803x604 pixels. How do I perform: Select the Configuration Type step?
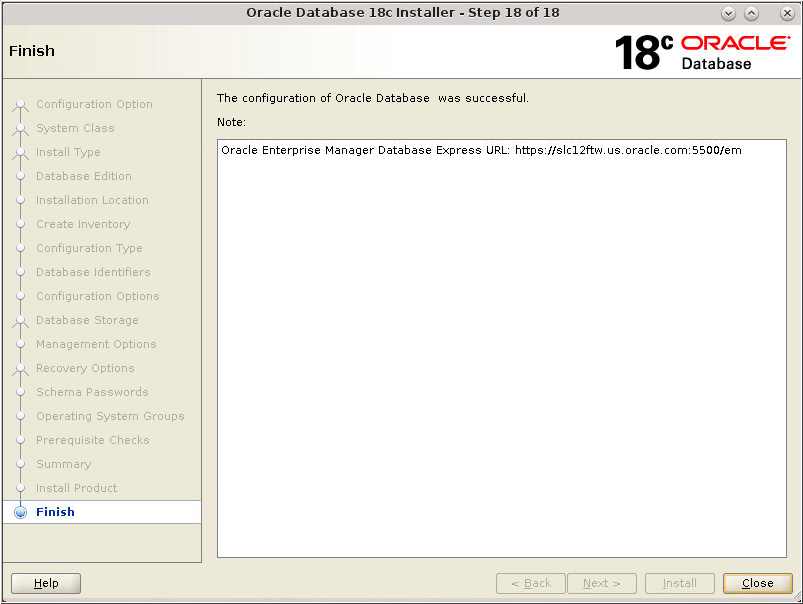click(x=89, y=248)
